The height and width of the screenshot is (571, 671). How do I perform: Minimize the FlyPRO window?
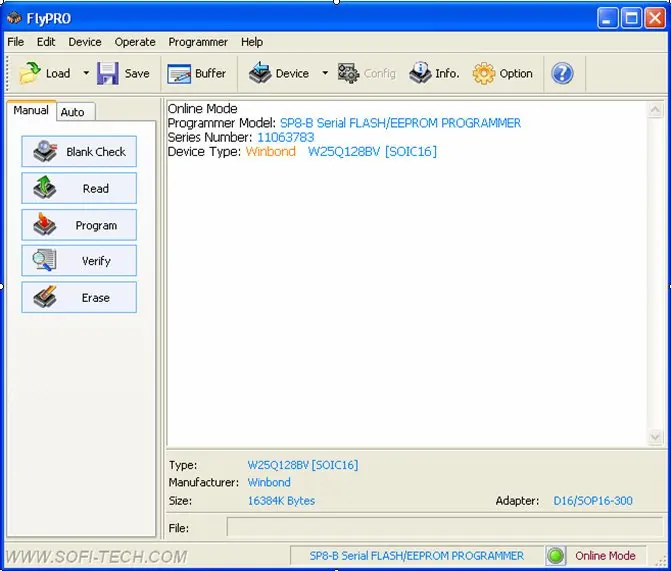[x=607, y=18]
